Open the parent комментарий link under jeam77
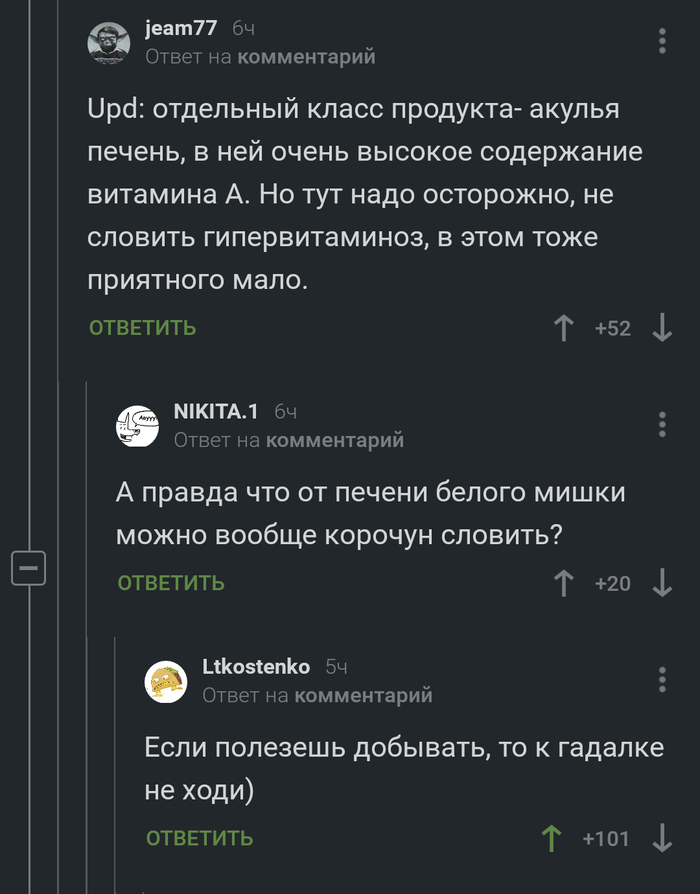The width and height of the screenshot is (700, 894). click(x=310, y=57)
